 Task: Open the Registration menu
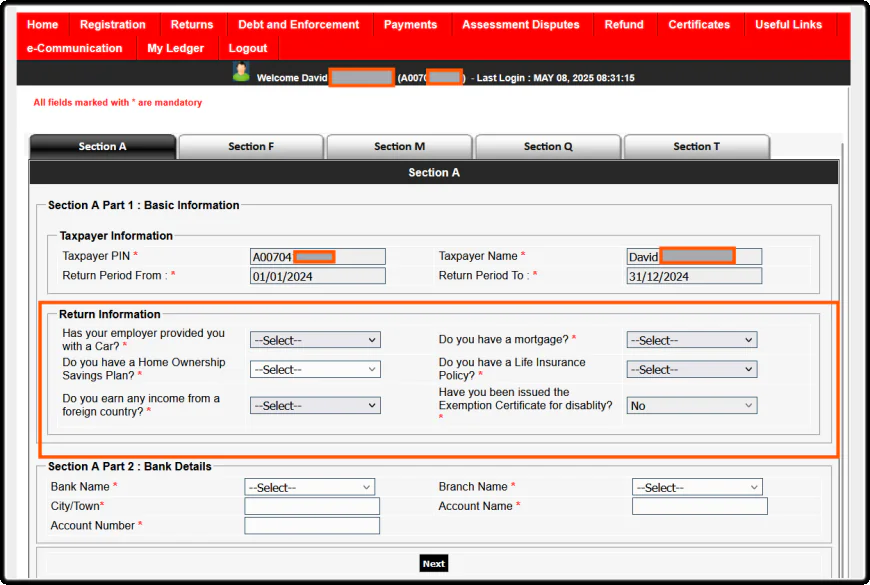[x=113, y=24]
